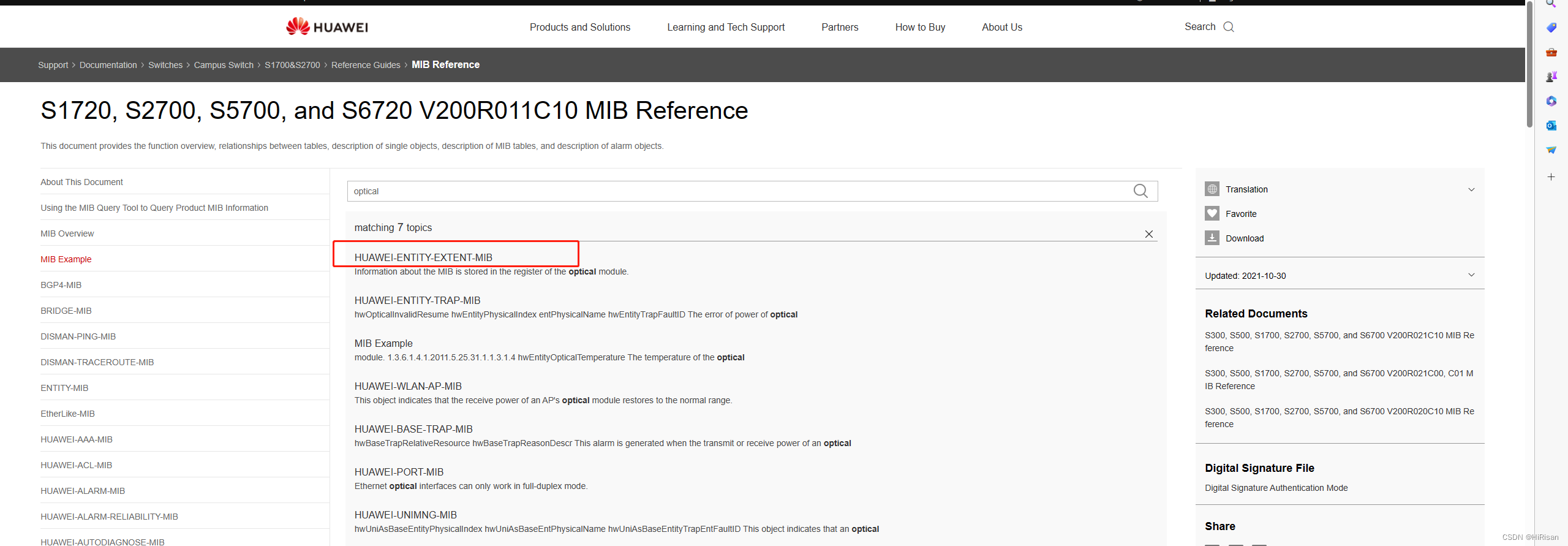Open DISMAN-PING-MIB topic

coord(78,336)
